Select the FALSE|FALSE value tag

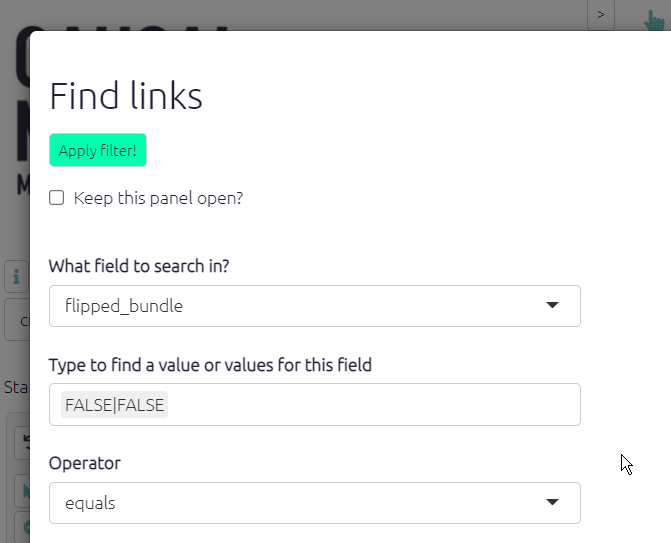pyautogui.click(x=114, y=405)
